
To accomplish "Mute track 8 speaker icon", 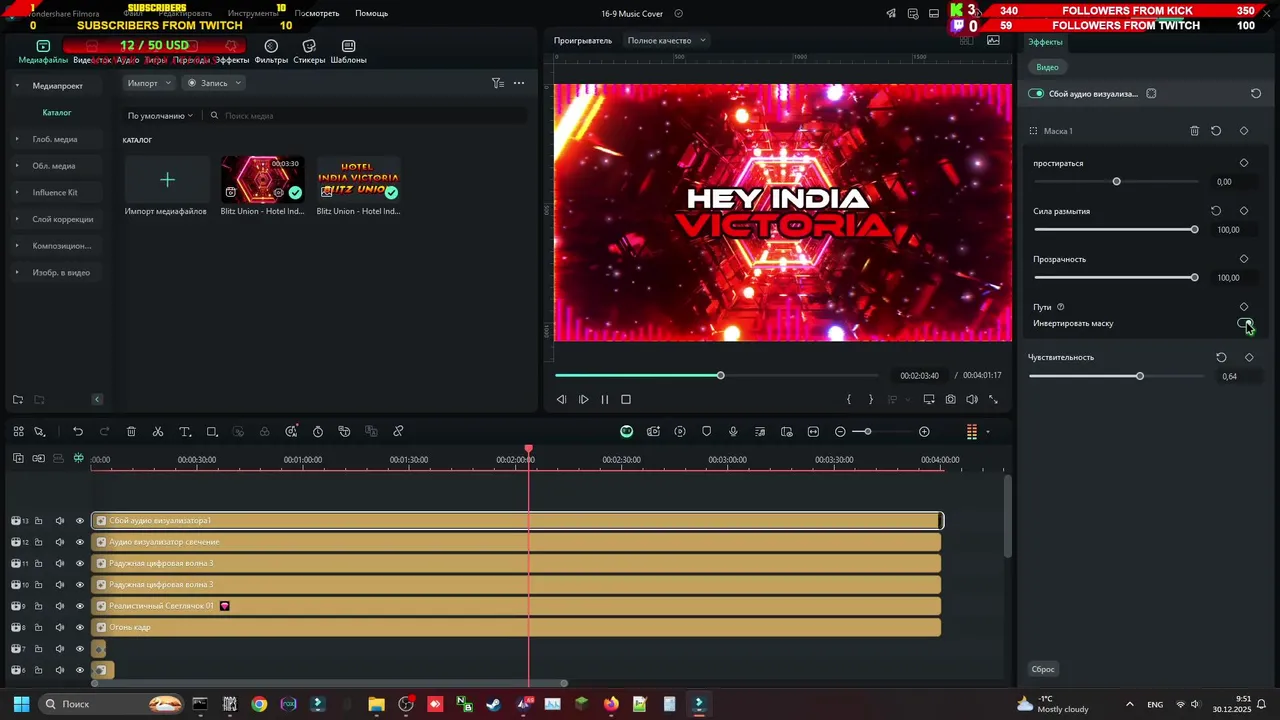I will pos(59,628).
